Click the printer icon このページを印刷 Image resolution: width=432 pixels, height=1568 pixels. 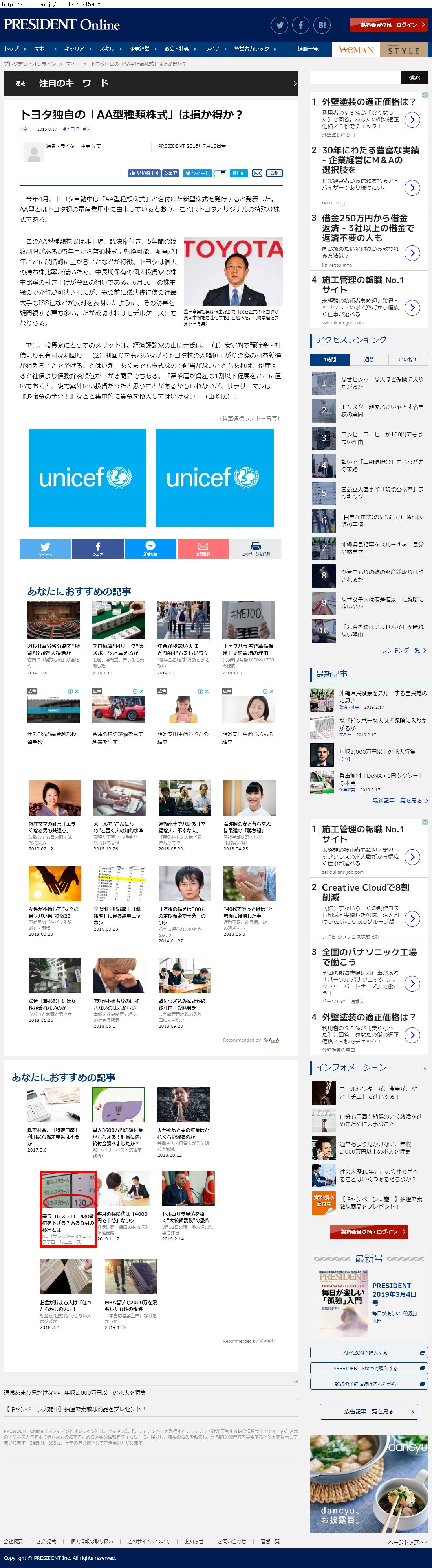click(x=255, y=548)
